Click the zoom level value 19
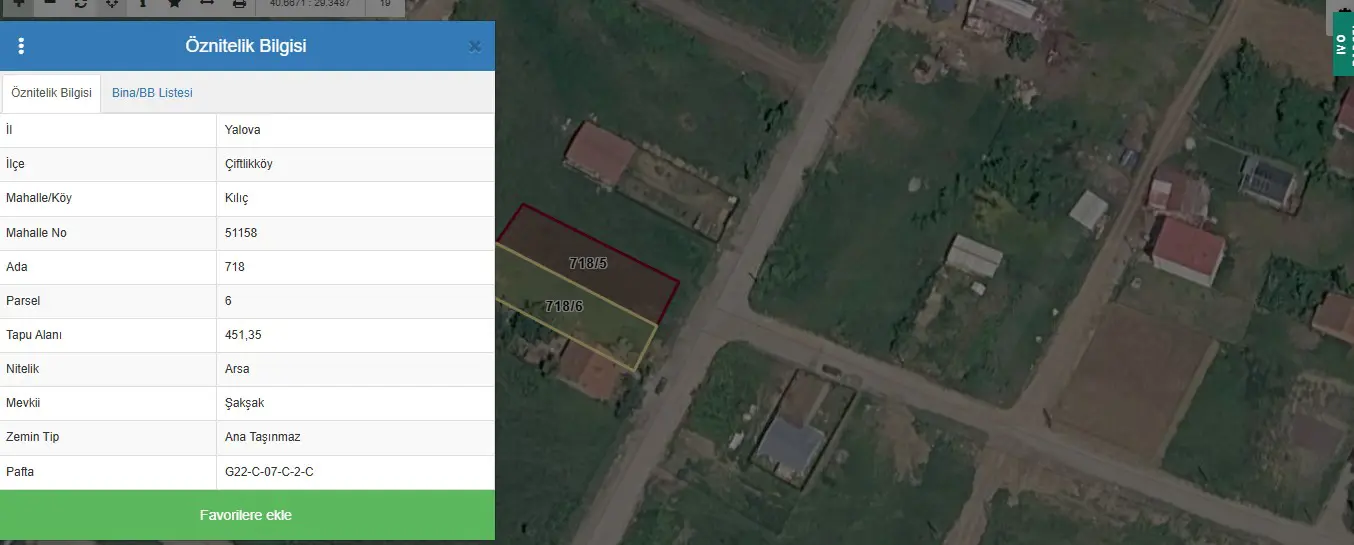This screenshot has height=545, width=1354. click(385, 4)
